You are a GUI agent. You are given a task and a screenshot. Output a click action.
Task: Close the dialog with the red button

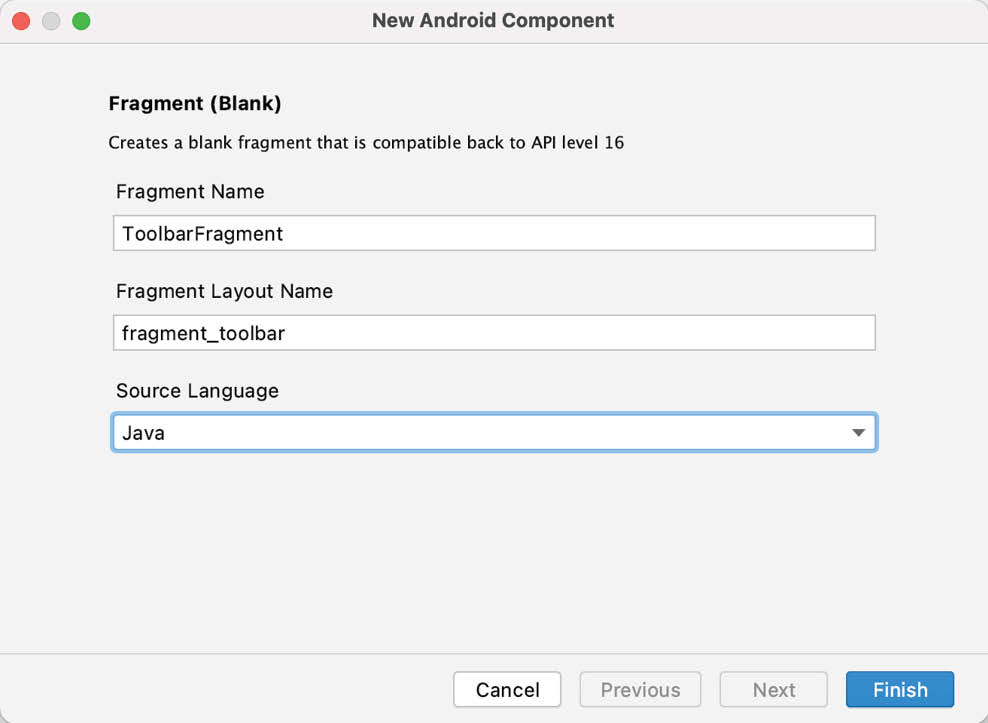click(21, 21)
